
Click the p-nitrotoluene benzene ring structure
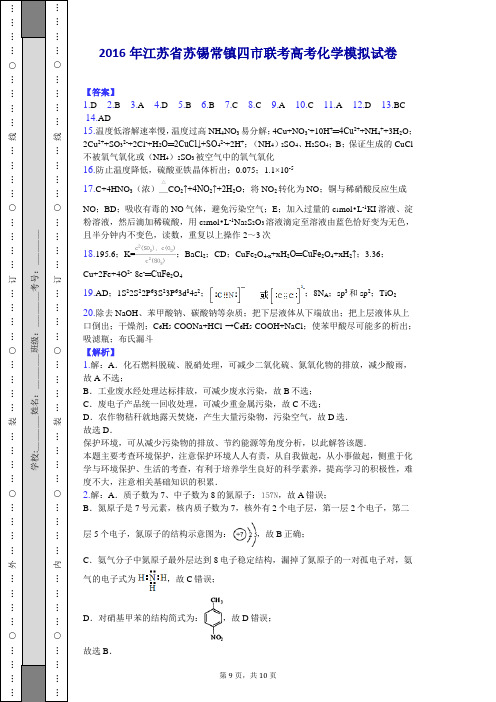point(214,619)
